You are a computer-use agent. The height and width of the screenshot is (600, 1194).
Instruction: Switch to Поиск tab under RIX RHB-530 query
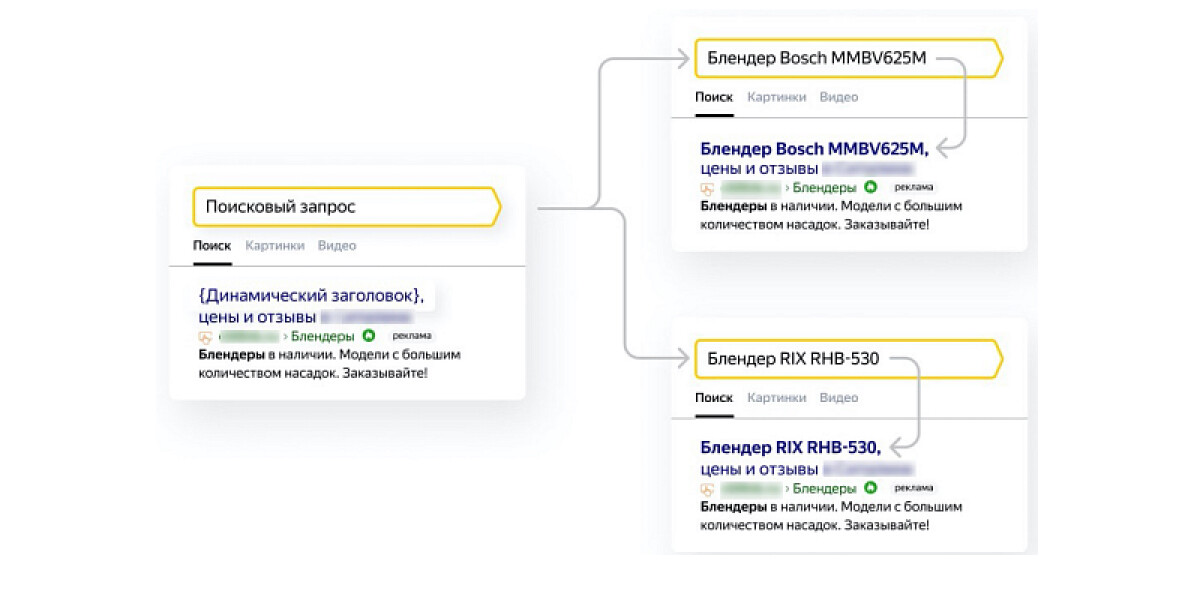(x=714, y=398)
